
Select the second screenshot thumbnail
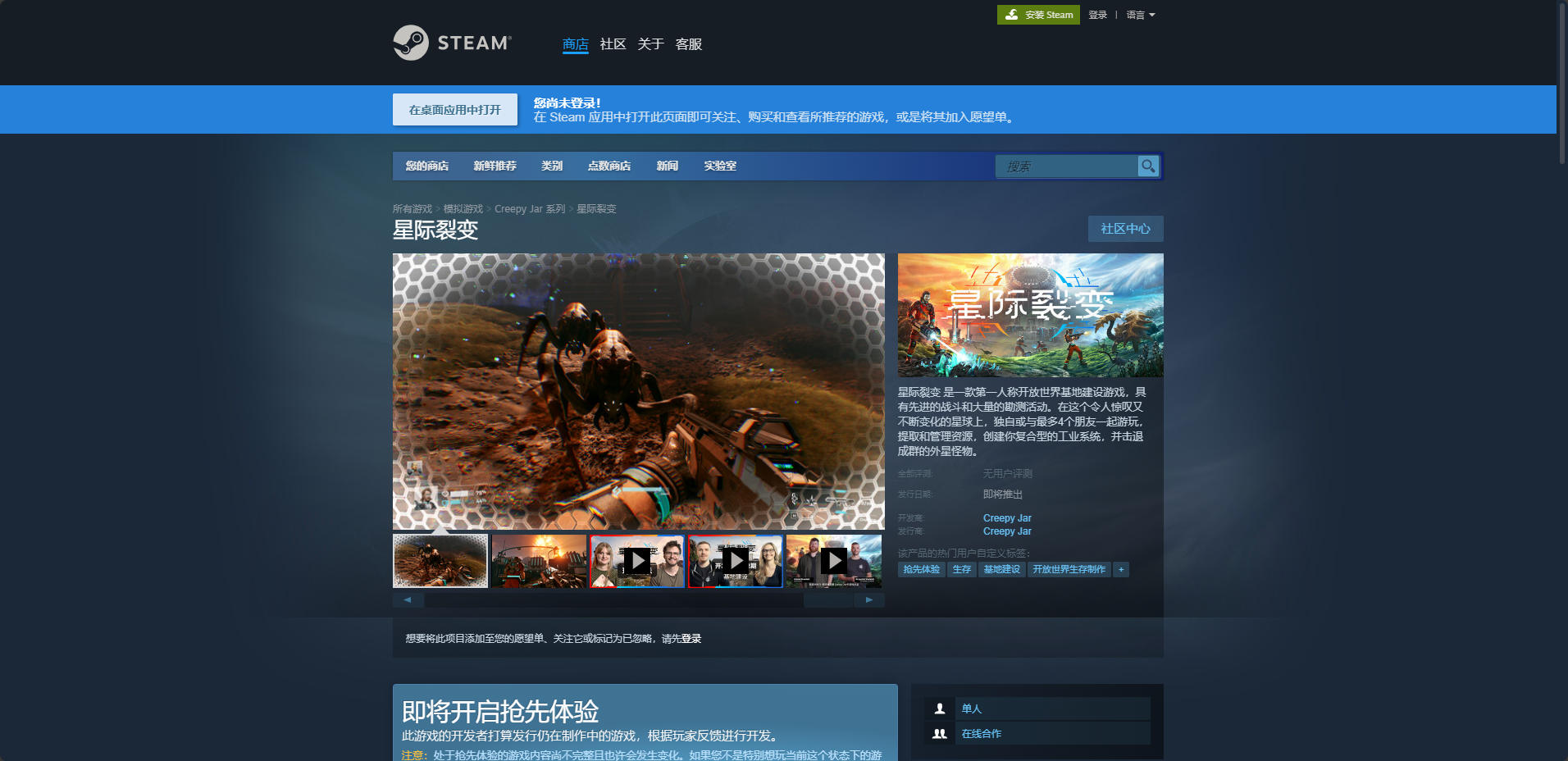[539, 561]
